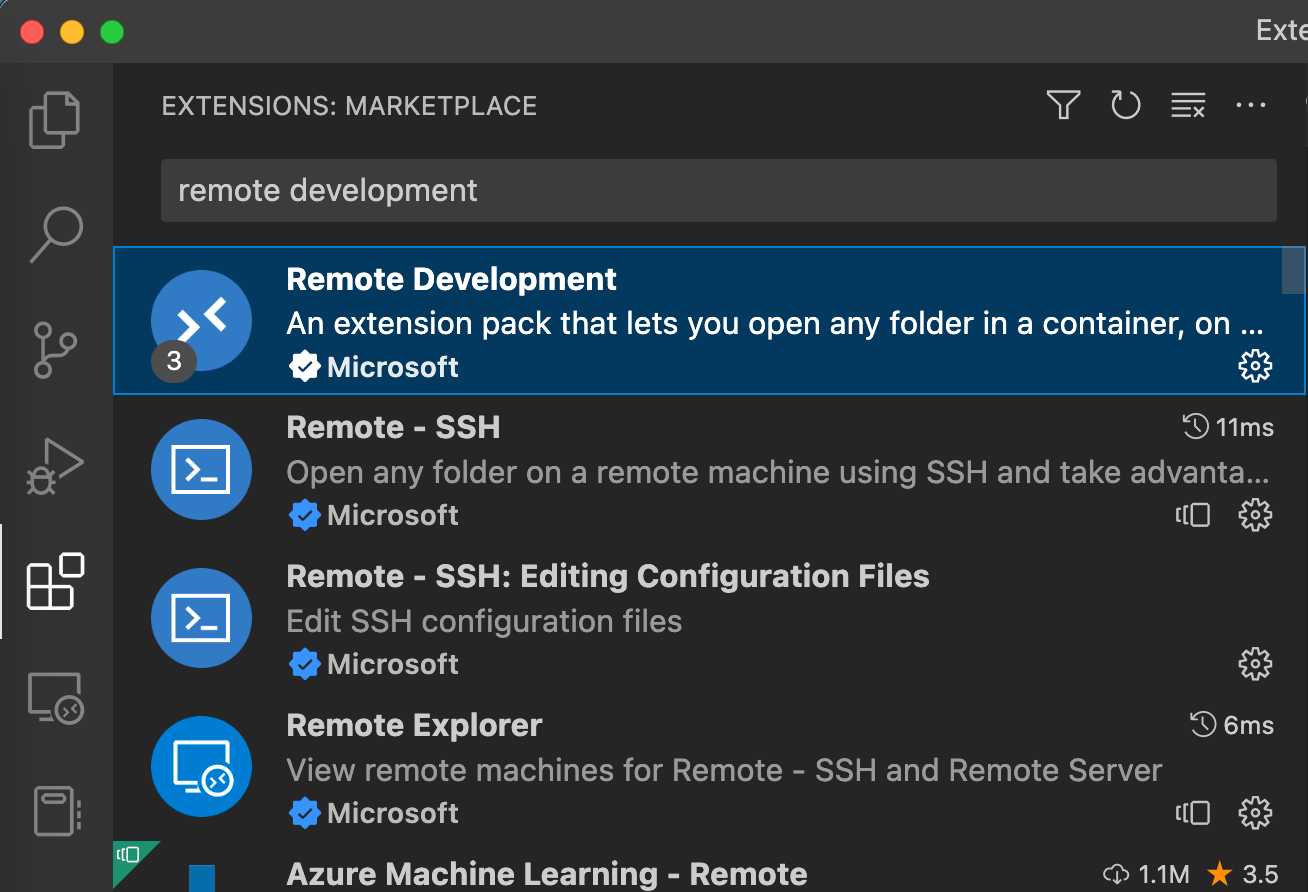Open the notebook icon in activity bar
Screen dimensions: 1308x892
pos(56,811)
